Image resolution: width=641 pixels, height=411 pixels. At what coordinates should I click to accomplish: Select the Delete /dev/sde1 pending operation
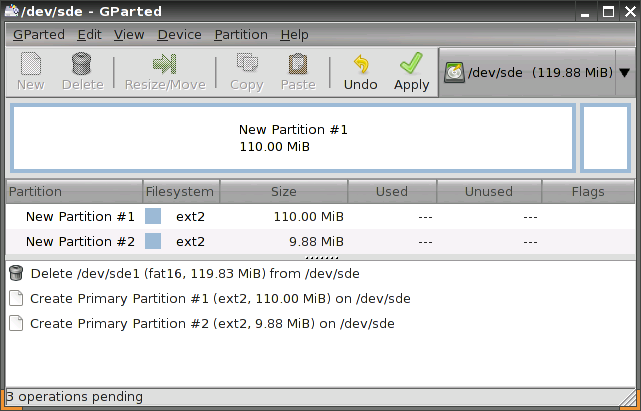(195, 273)
